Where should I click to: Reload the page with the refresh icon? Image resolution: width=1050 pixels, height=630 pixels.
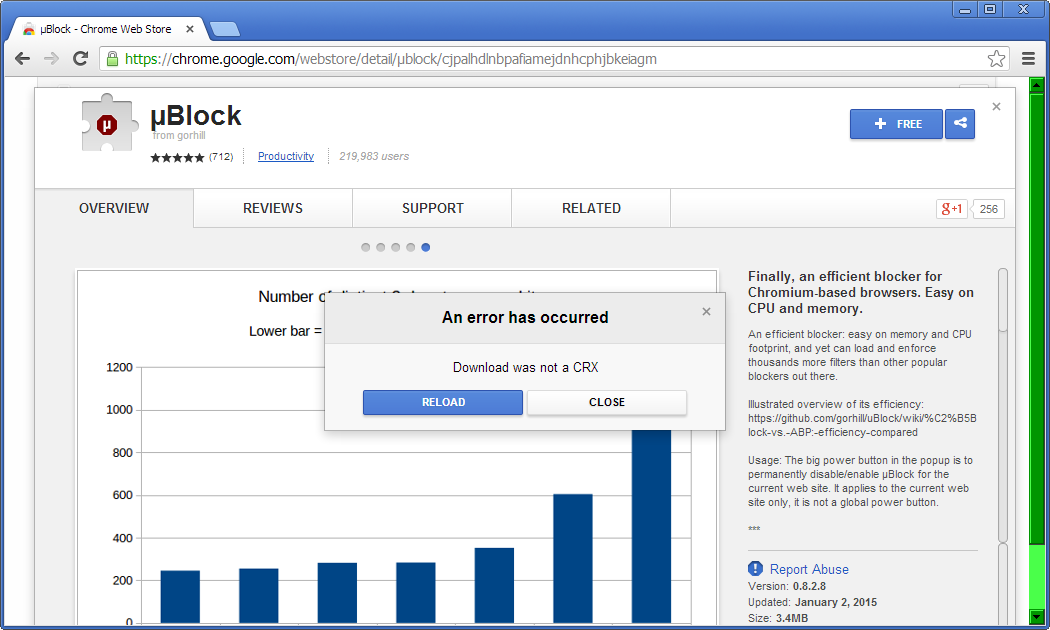[80, 59]
